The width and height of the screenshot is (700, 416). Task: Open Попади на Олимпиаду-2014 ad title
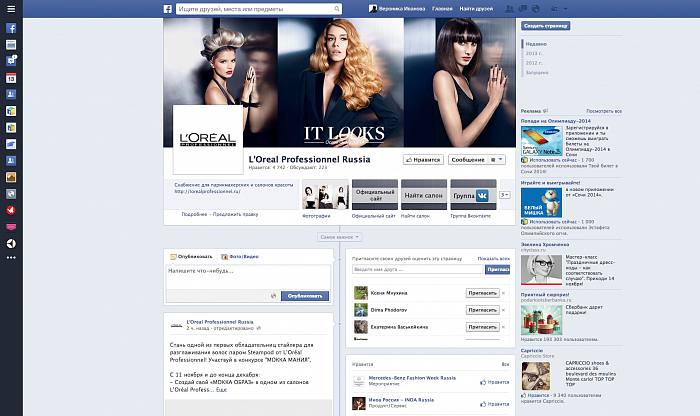click(555, 121)
